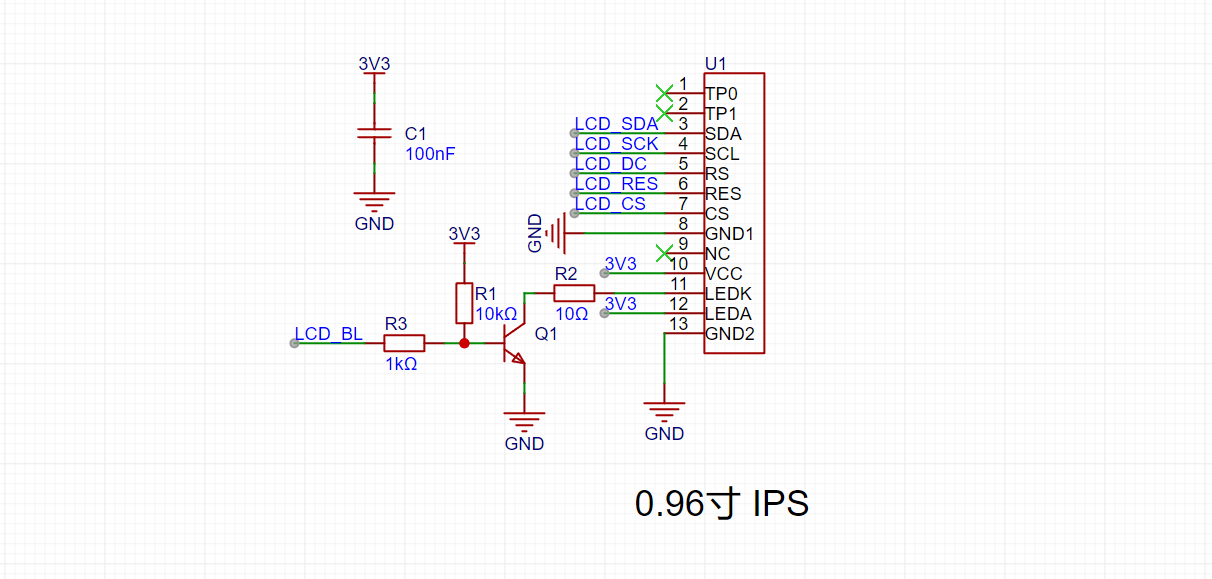Click the U1 designator text
The width and height of the screenshot is (1212, 579).
[716, 64]
